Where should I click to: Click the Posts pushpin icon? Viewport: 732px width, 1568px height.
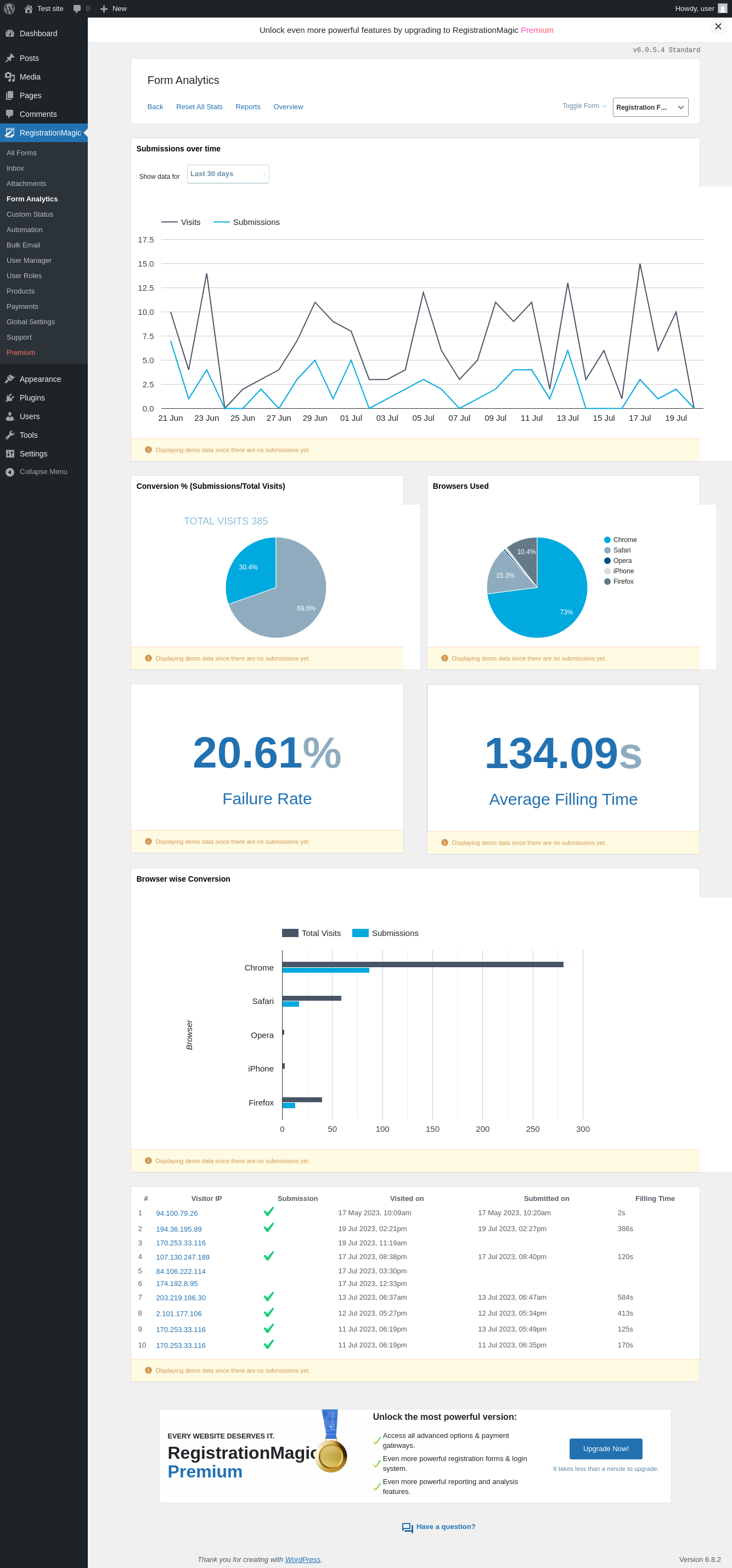coord(10,59)
